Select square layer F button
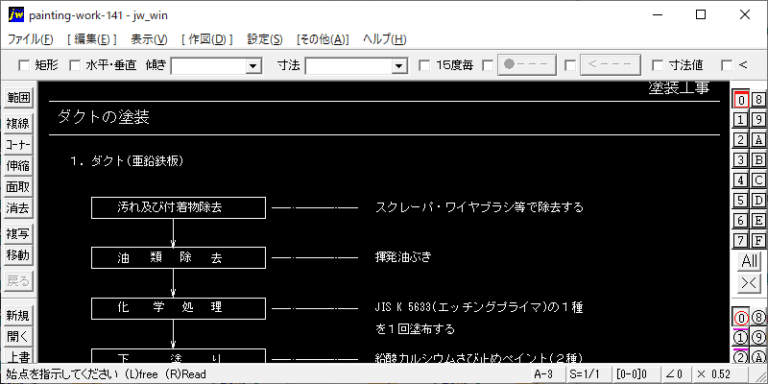Screen dimensions: 768x384 click(759, 240)
